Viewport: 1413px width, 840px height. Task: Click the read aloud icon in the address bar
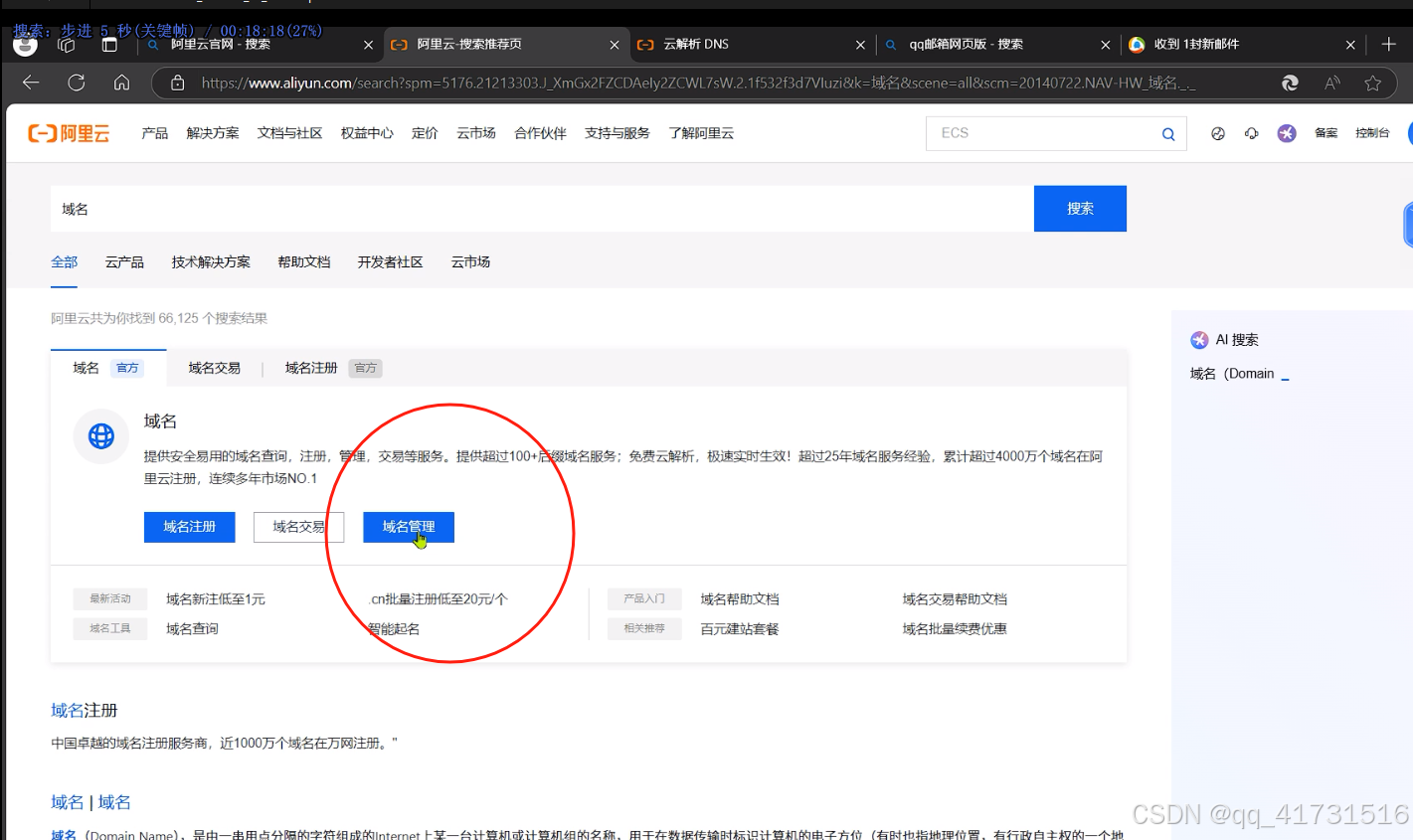click(x=1332, y=84)
